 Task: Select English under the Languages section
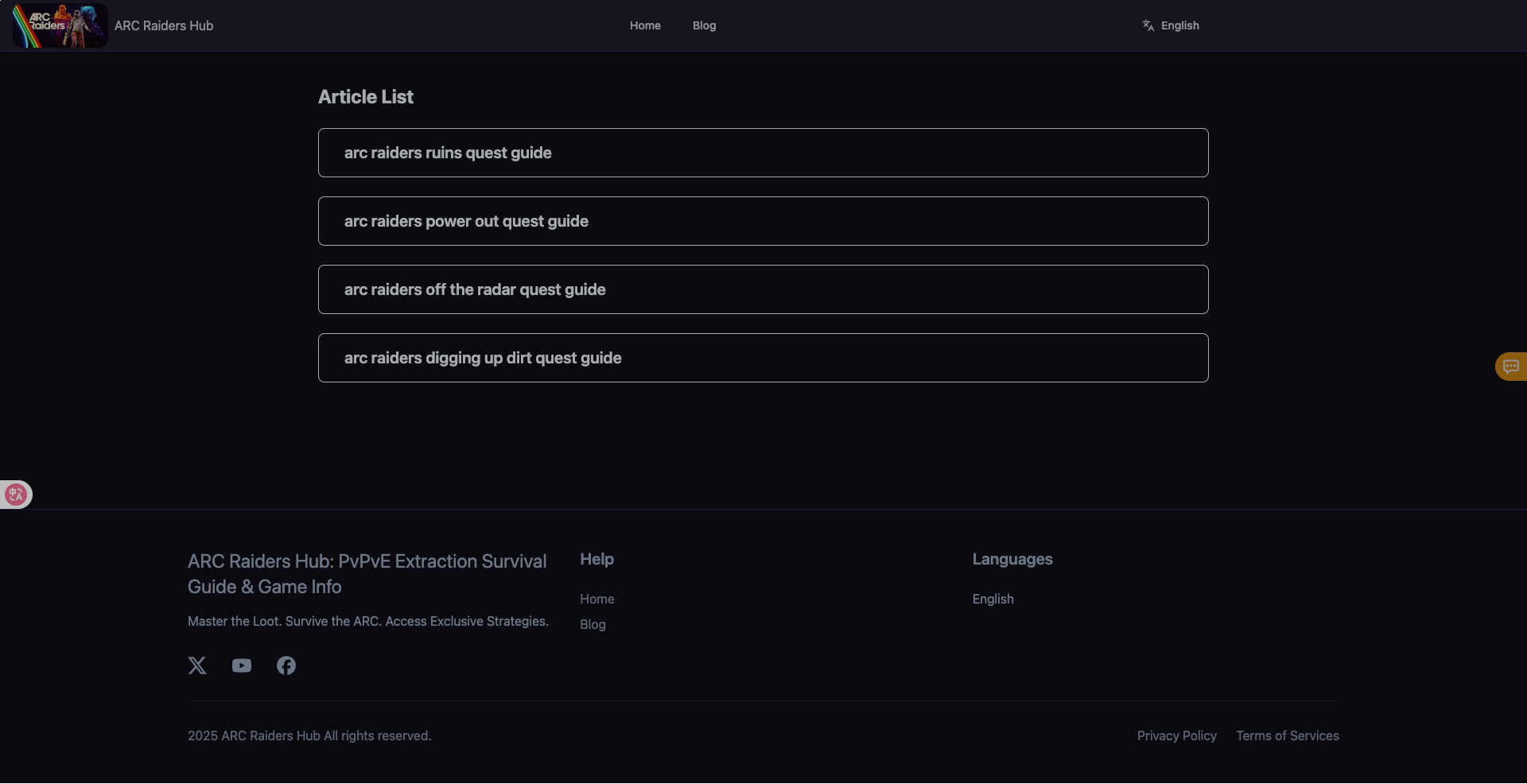tap(993, 599)
